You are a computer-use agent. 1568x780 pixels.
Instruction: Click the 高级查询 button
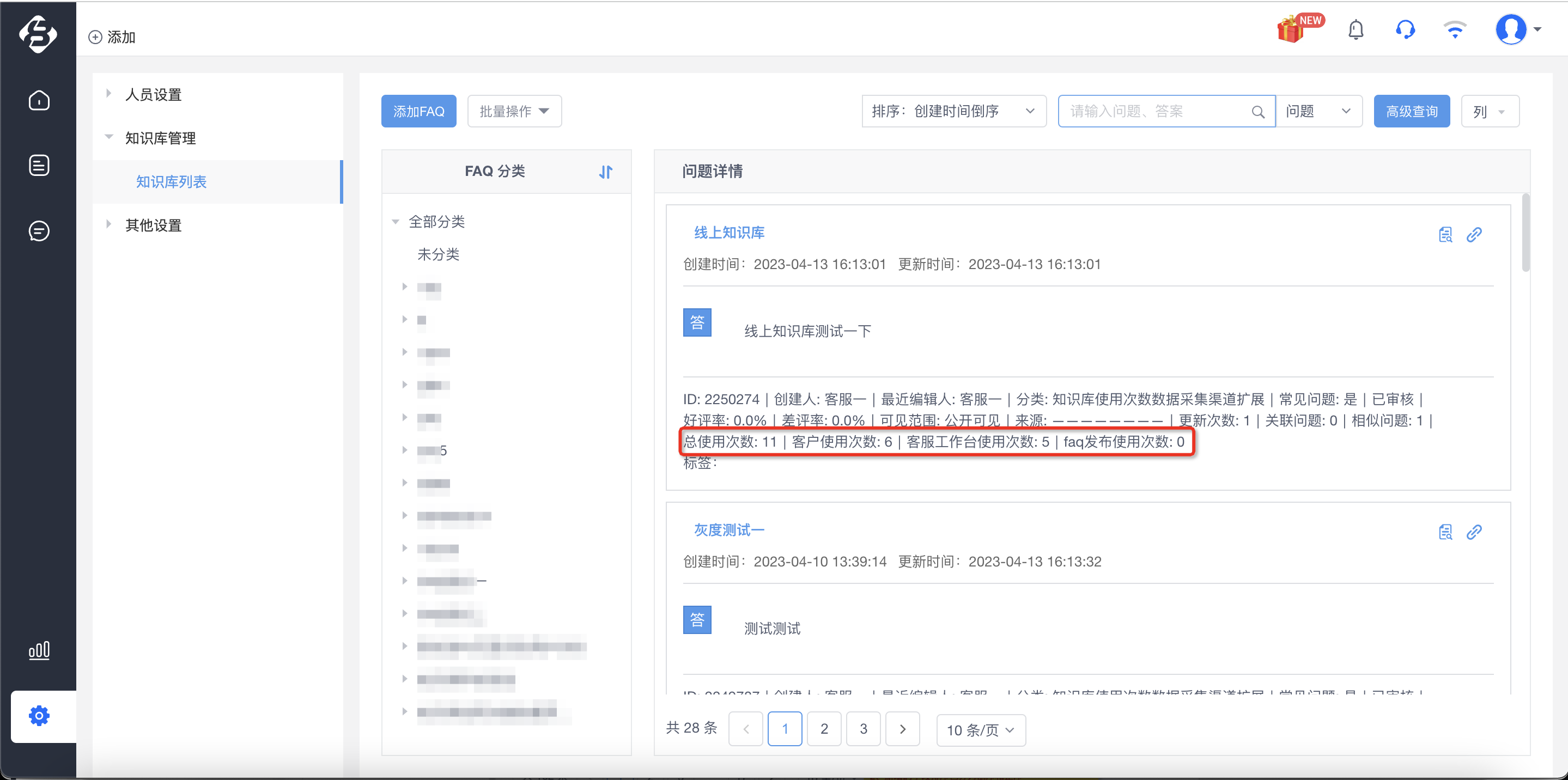point(1412,111)
